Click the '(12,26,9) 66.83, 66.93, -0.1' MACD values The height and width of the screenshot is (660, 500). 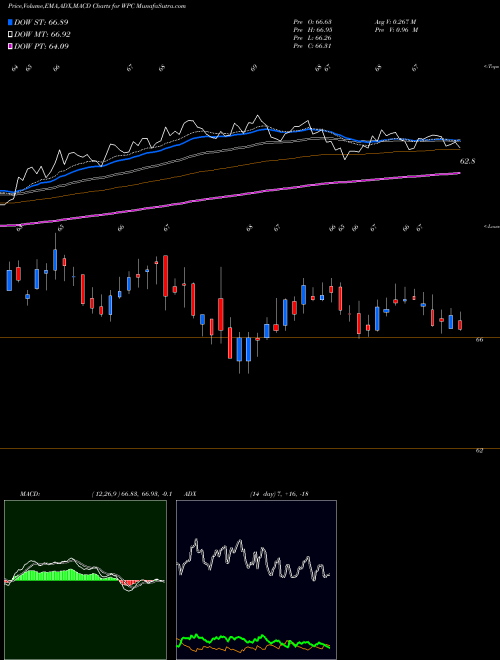tap(131, 494)
